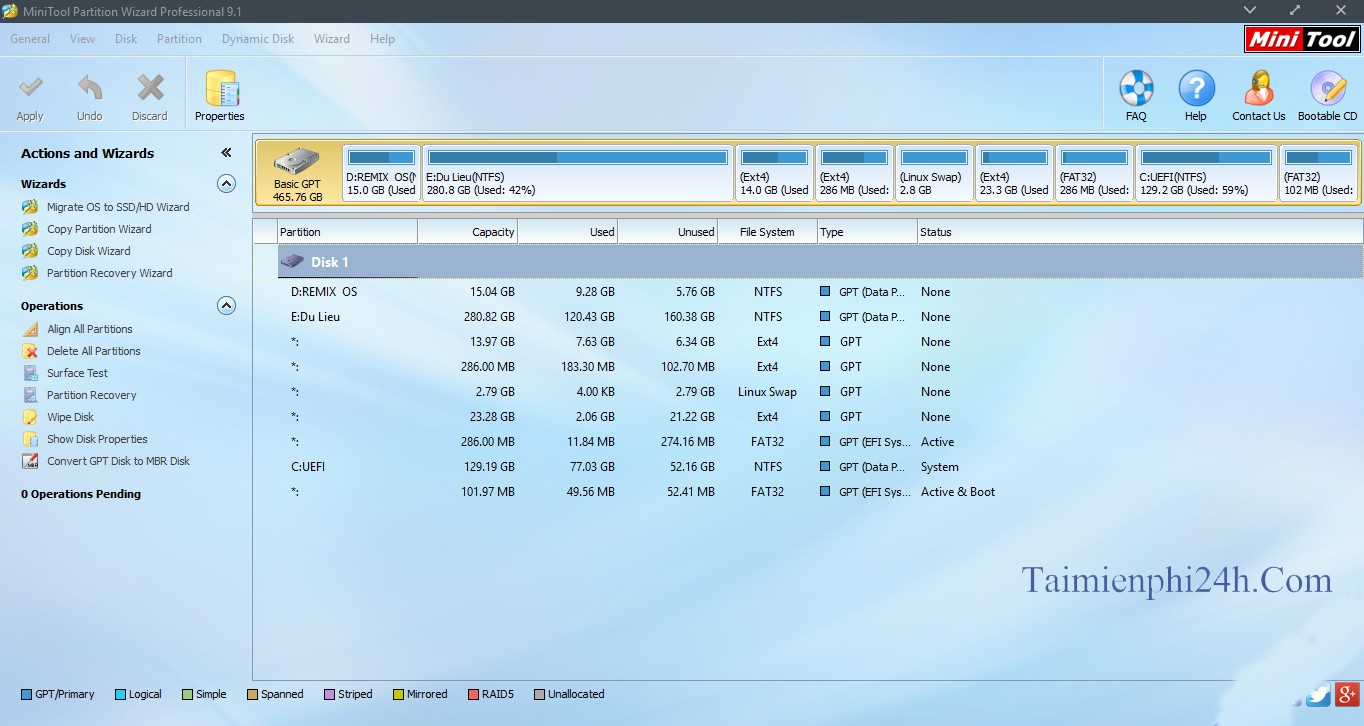Select the E:Du Lieu partition row
1364x726 pixels.
(820, 317)
